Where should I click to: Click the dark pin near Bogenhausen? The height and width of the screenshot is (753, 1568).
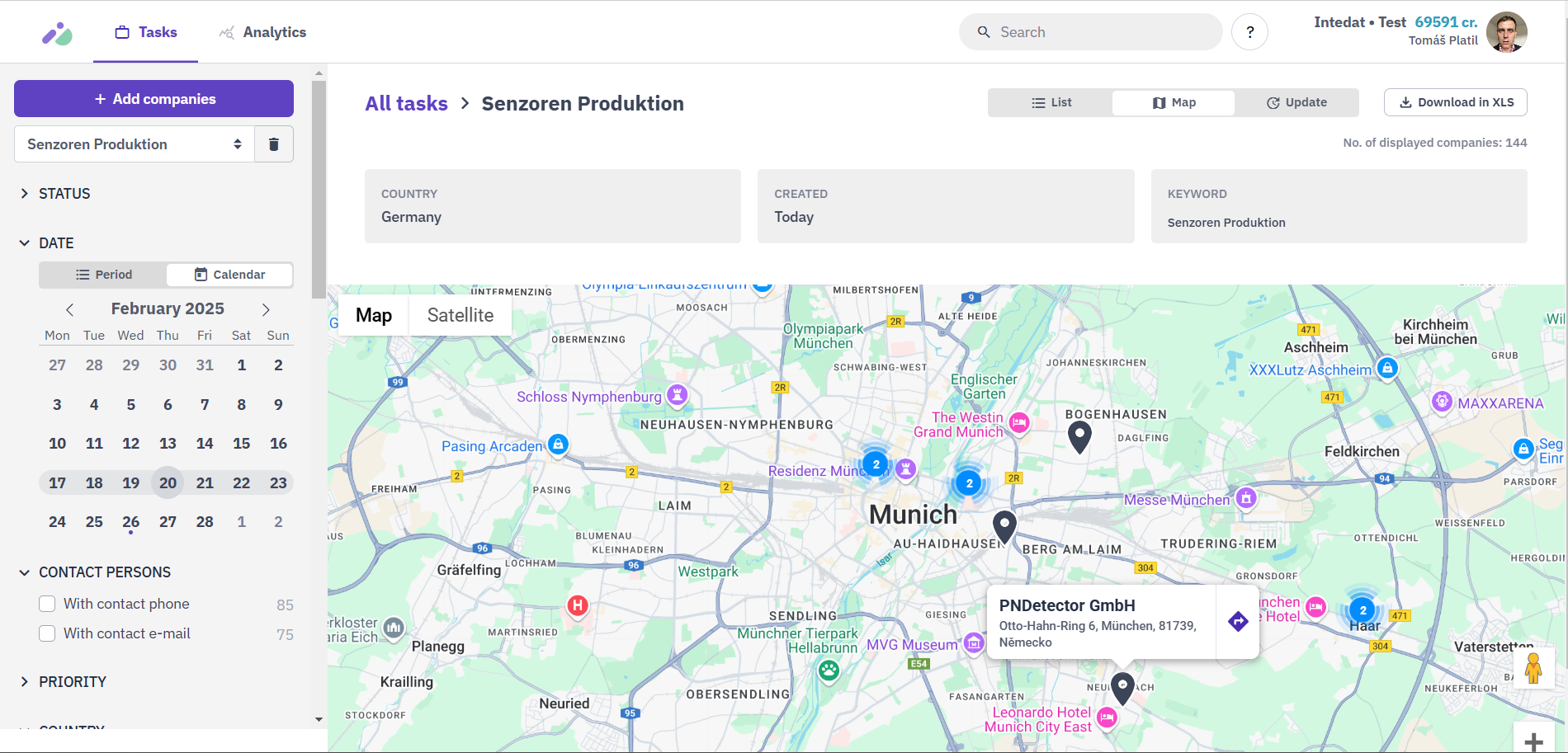pos(1079,436)
